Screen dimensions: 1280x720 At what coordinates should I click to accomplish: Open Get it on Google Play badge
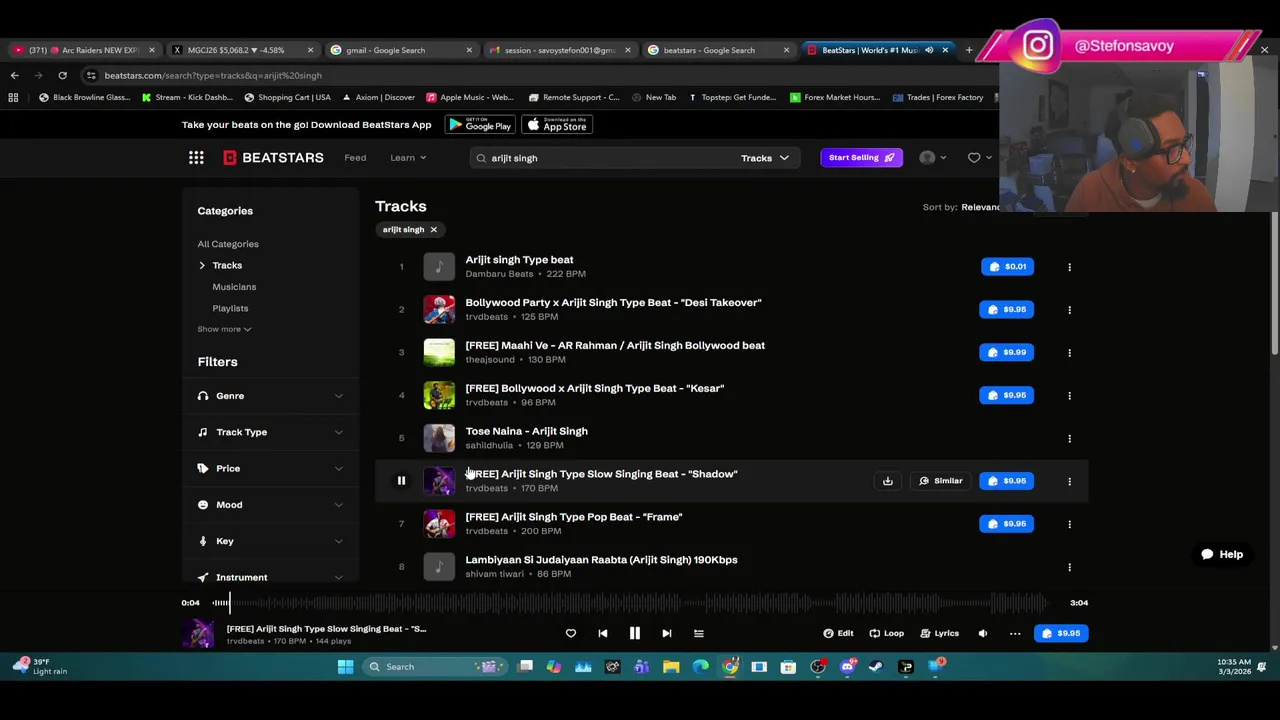click(x=480, y=125)
